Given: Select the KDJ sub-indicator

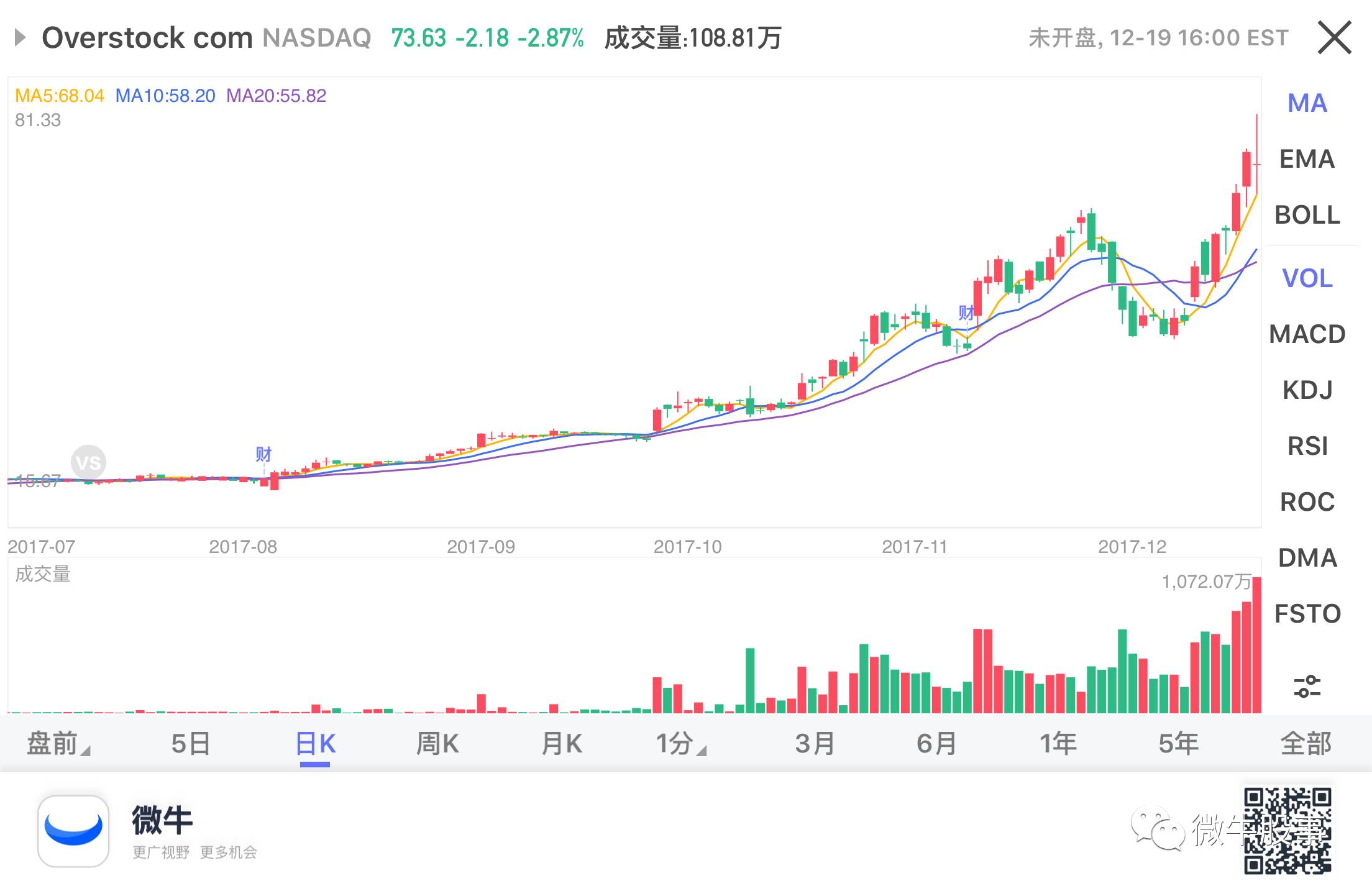Looking at the screenshot, I should tap(1307, 390).
